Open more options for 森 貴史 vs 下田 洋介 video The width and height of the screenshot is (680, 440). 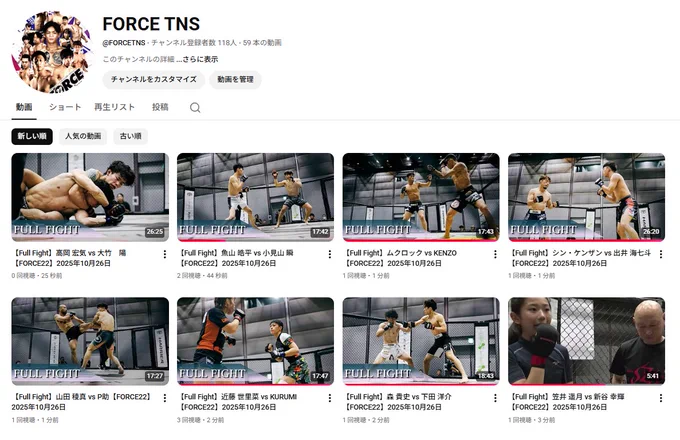(495, 398)
